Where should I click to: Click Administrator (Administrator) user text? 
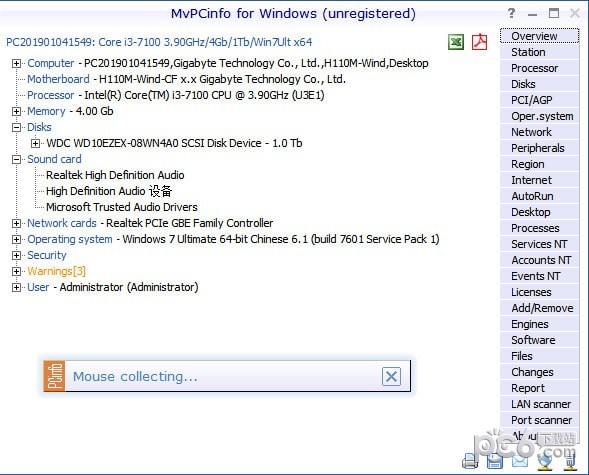point(129,287)
